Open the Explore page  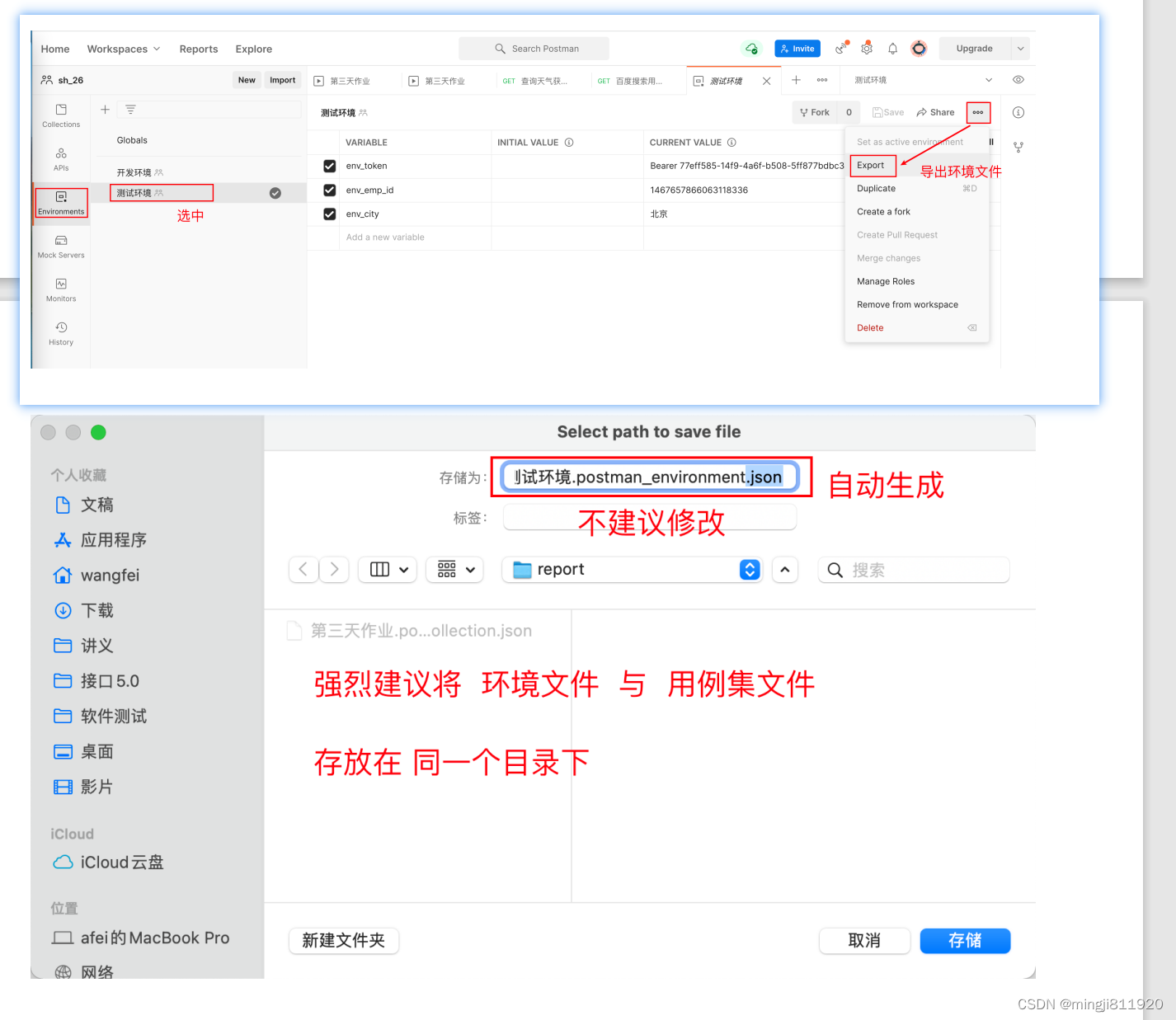pyautogui.click(x=254, y=49)
